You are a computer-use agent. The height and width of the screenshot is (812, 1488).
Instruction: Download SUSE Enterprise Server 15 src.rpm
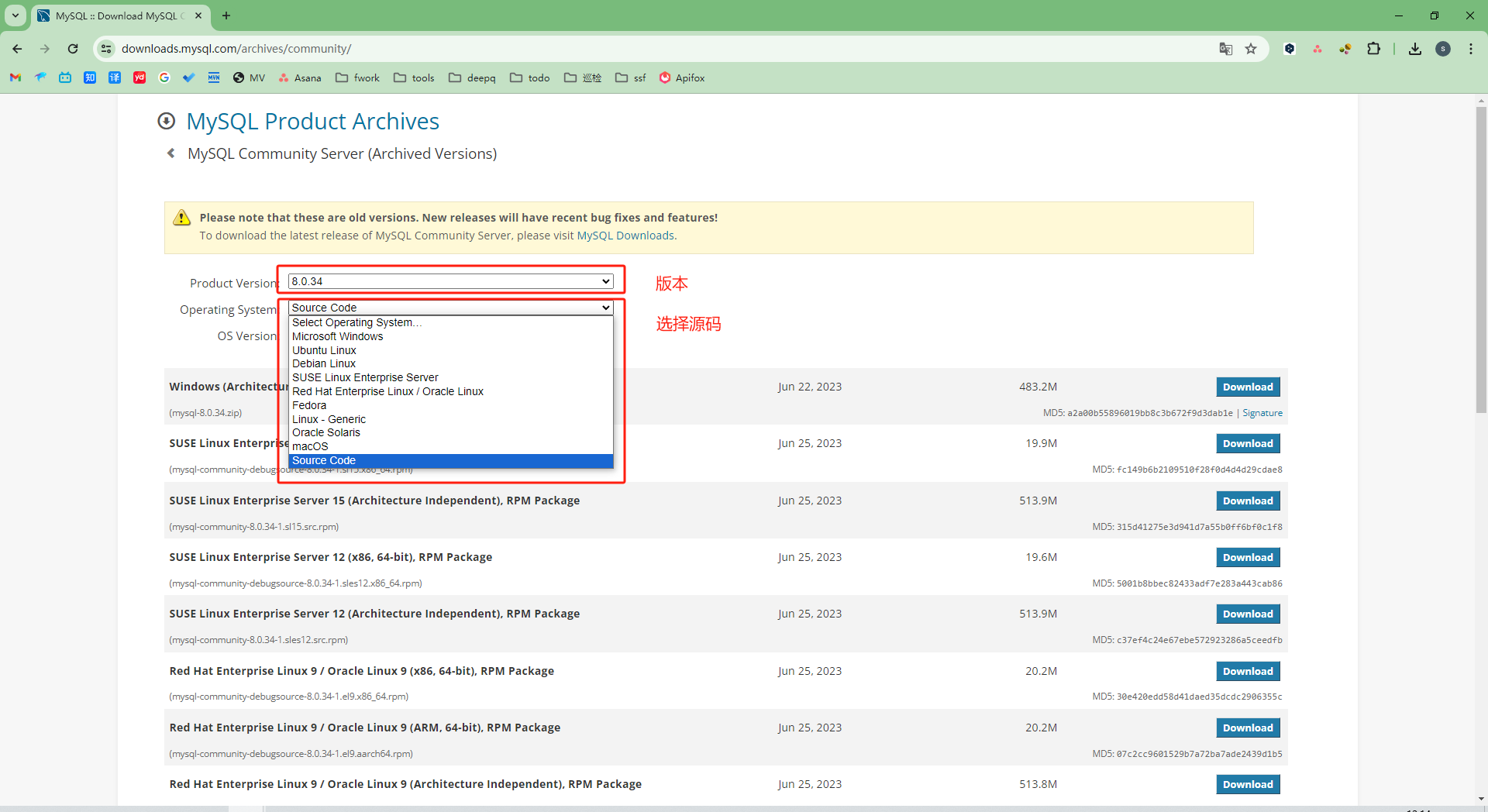pyautogui.click(x=1248, y=501)
